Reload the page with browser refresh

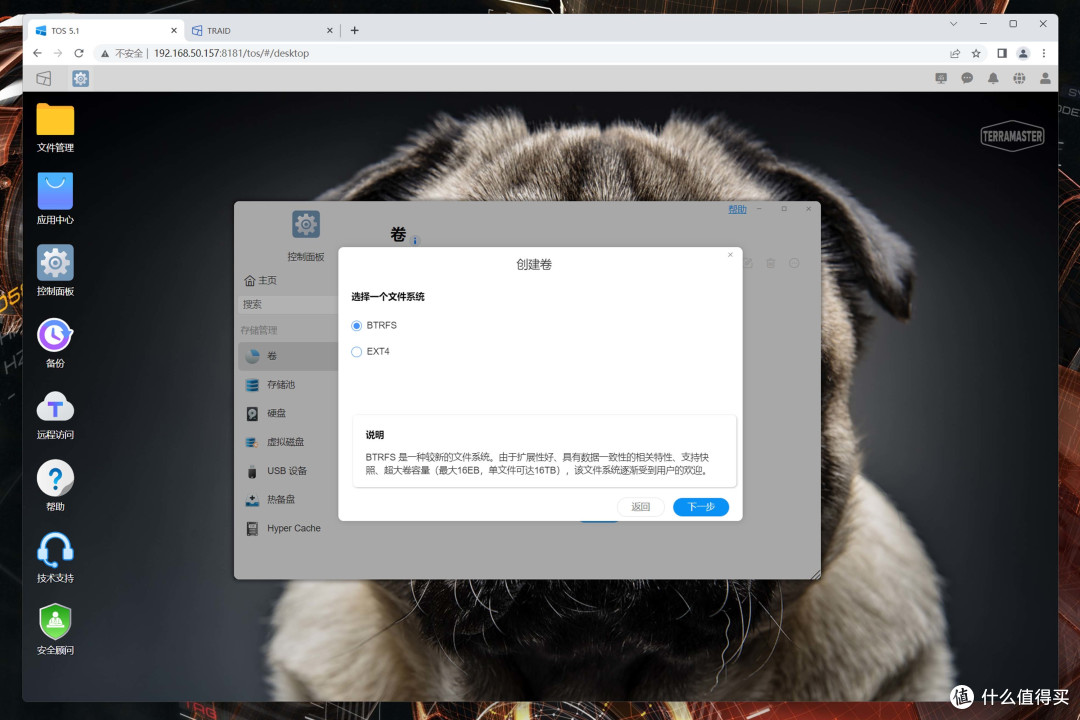79,53
